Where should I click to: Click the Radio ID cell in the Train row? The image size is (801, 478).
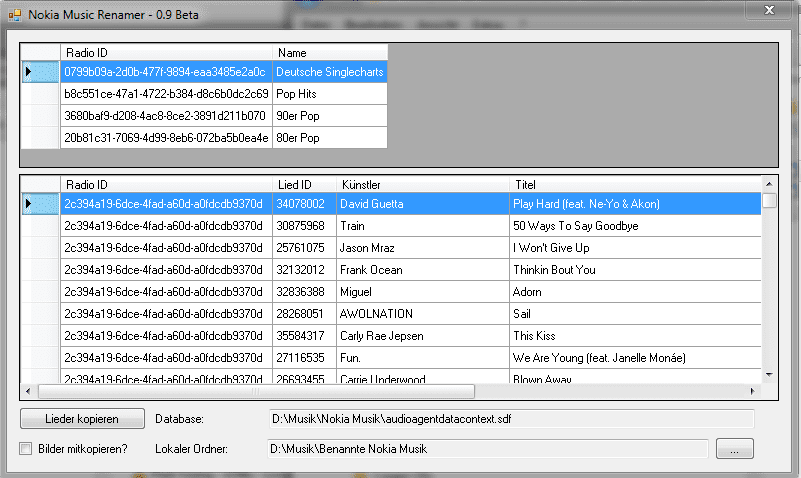[x=167, y=226]
